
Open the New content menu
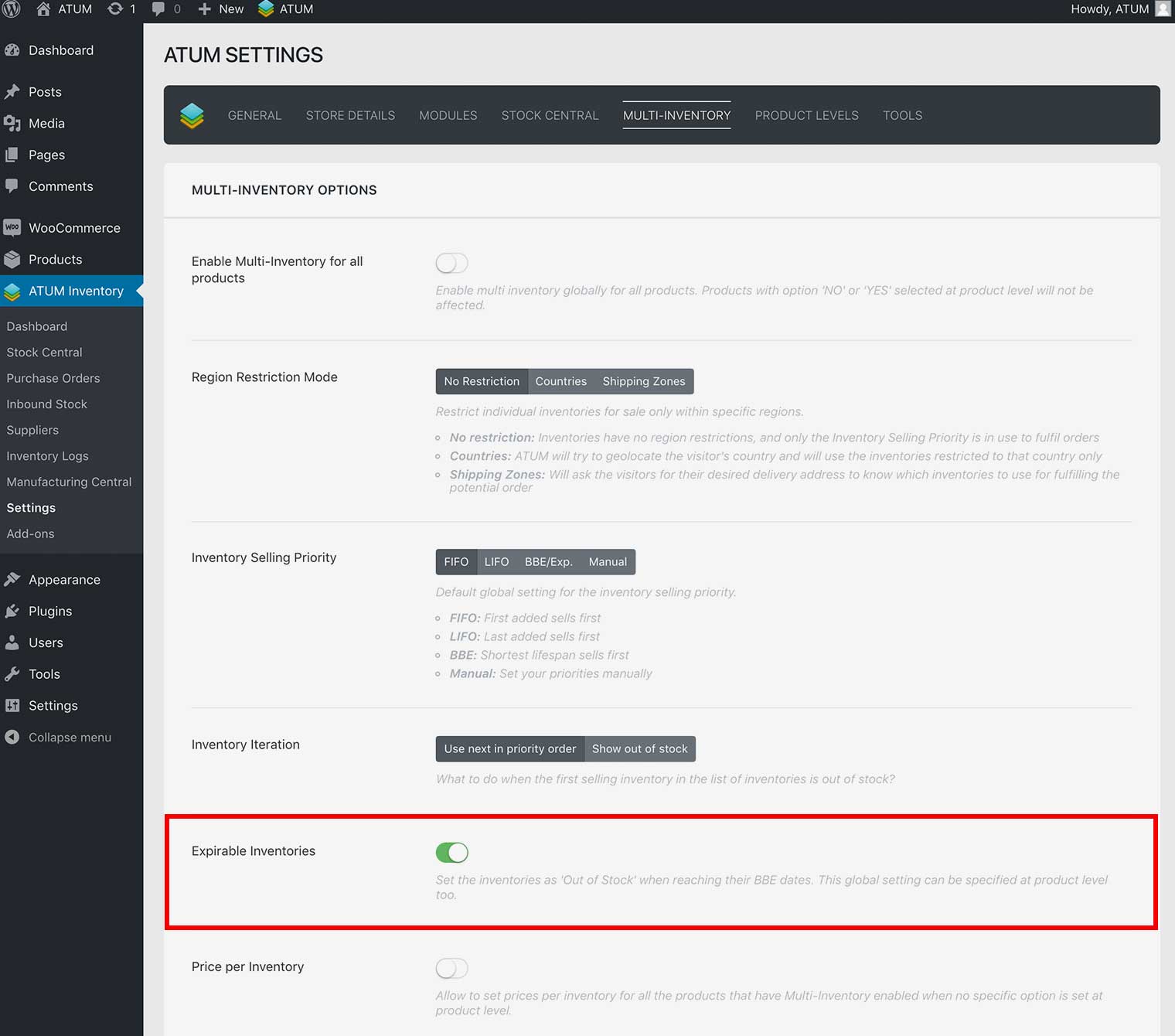[x=221, y=9]
